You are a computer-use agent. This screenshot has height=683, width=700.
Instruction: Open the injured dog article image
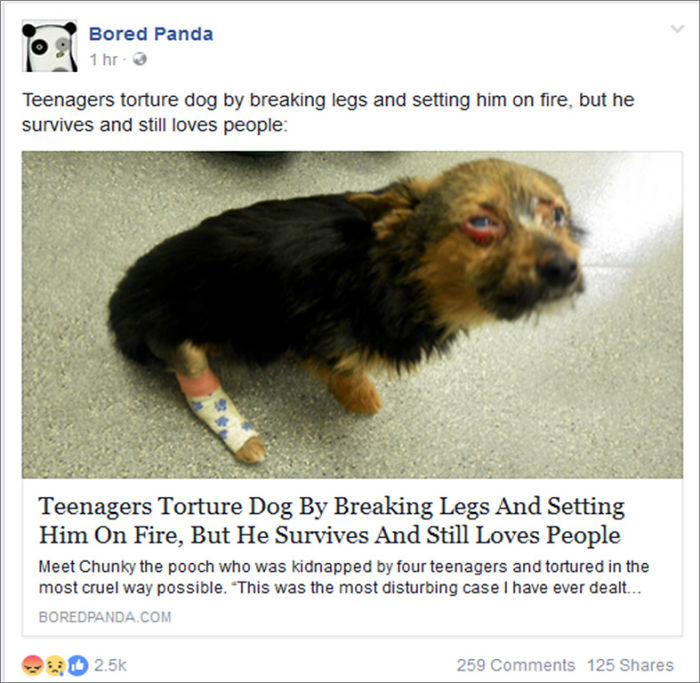pyautogui.click(x=352, y=315)
